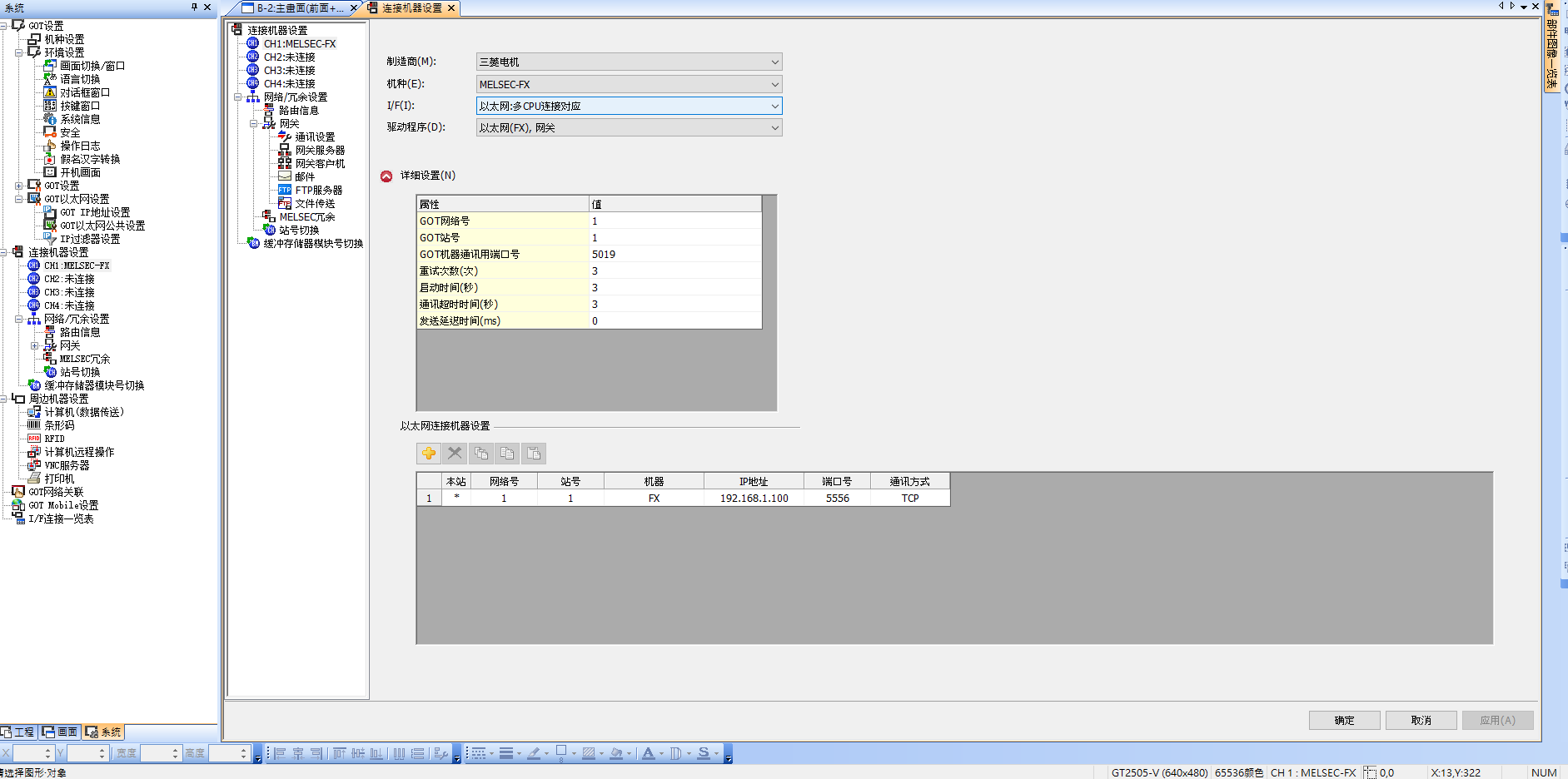Screen dimensions: 1568x779
Task: Select CH1:MELSEC-FX in the dialog tree
Action: pyautogui.click(x=300, y=44)
